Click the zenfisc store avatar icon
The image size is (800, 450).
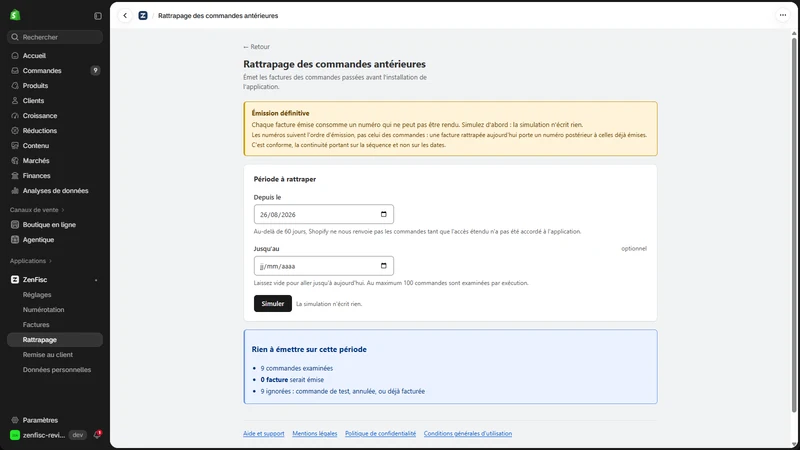[x=15, y=435]
